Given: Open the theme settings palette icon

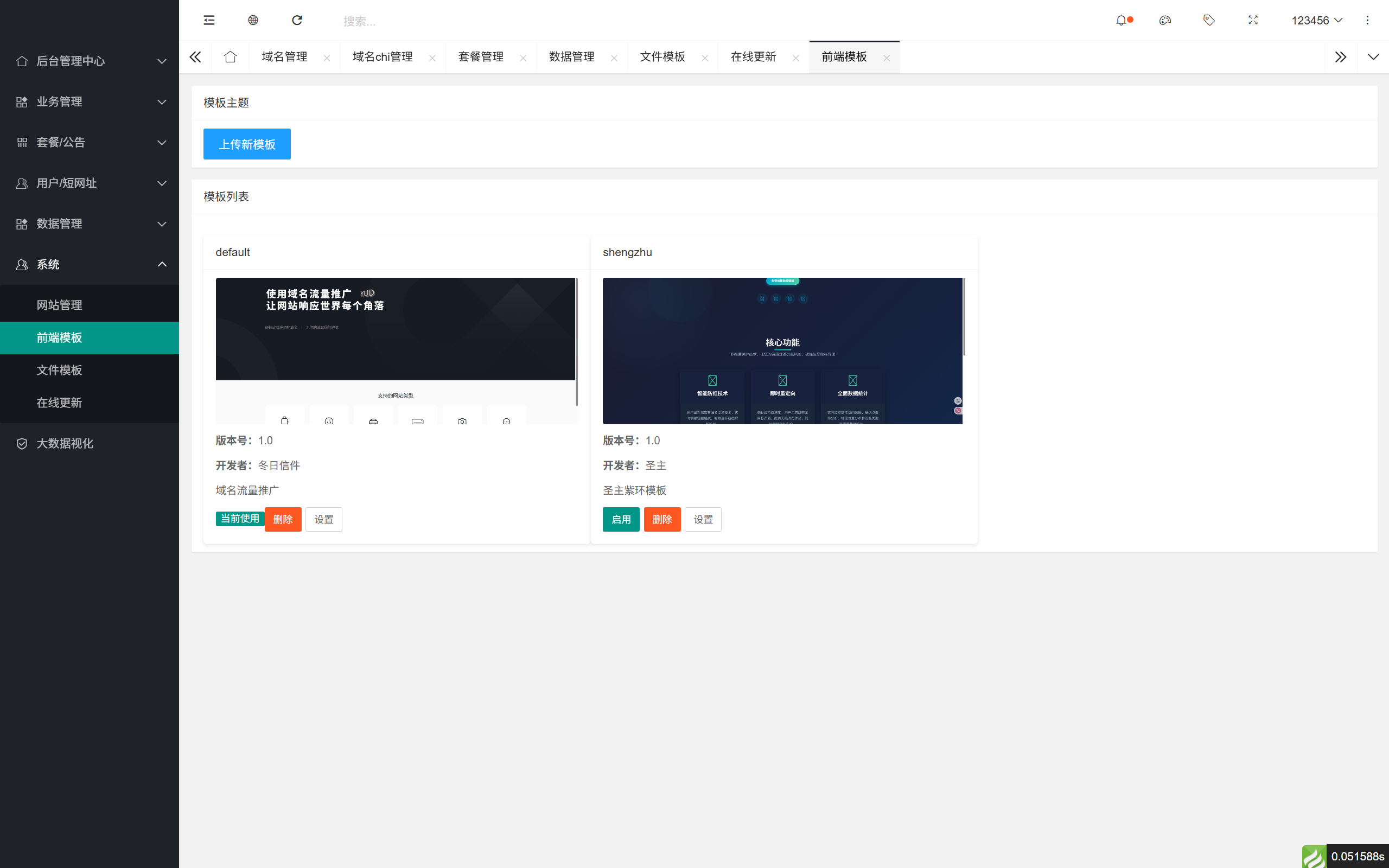Looking at the screenshot, I should [1165, 20].
